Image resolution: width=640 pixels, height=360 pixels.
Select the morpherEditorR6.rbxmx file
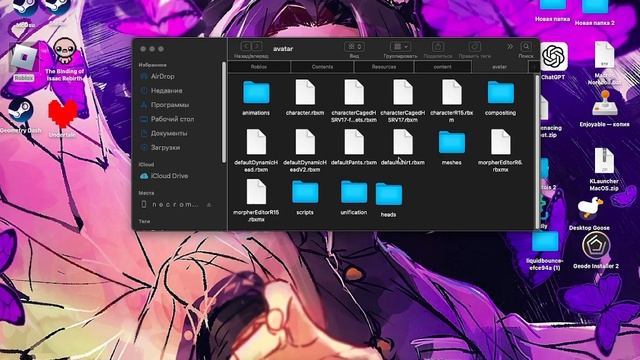(501, 142)
